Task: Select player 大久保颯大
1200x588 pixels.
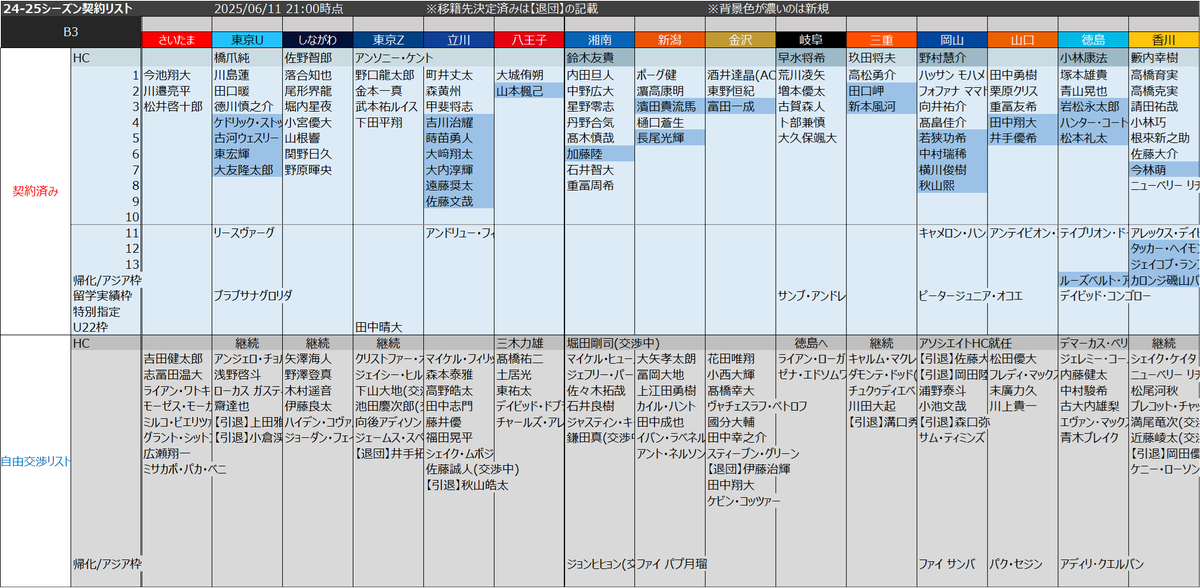Action: tap(808, 137)
